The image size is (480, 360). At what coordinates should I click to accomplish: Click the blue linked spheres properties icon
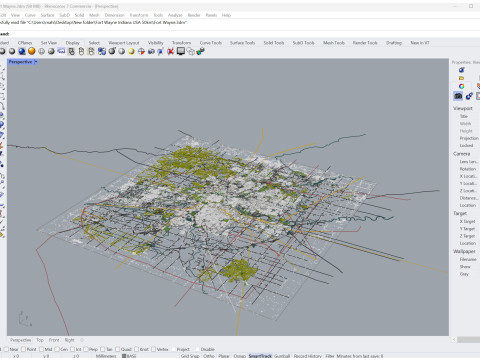469,96
